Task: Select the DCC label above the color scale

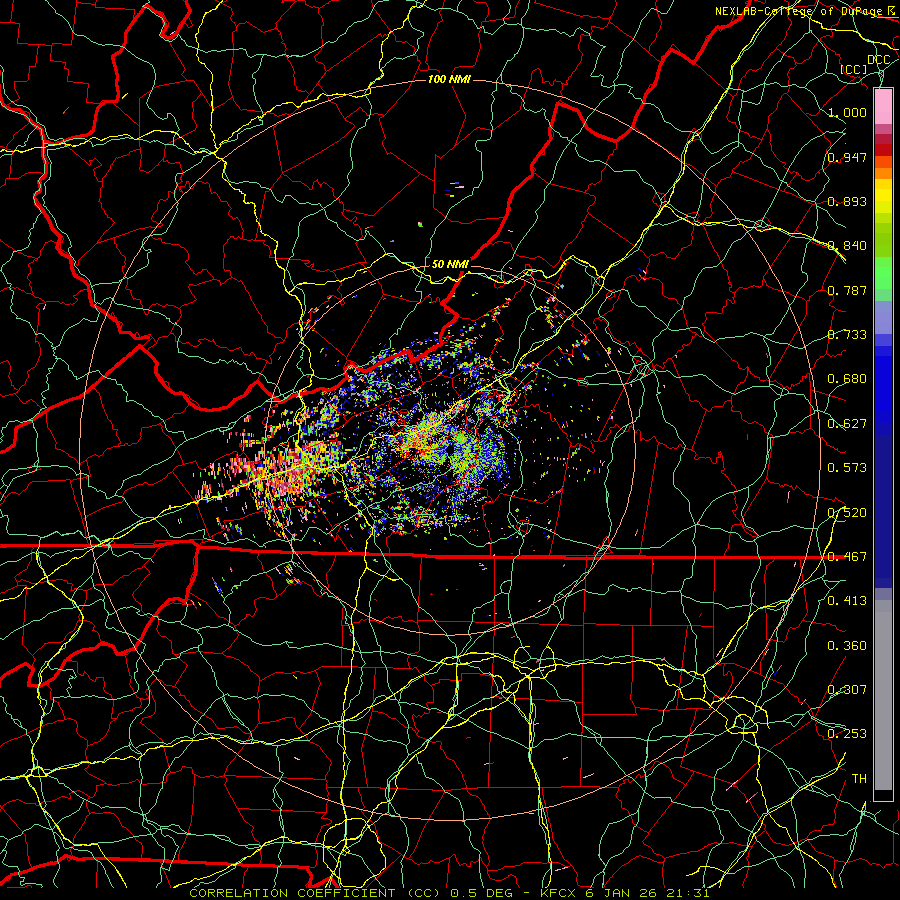Action: pos(879,60)
